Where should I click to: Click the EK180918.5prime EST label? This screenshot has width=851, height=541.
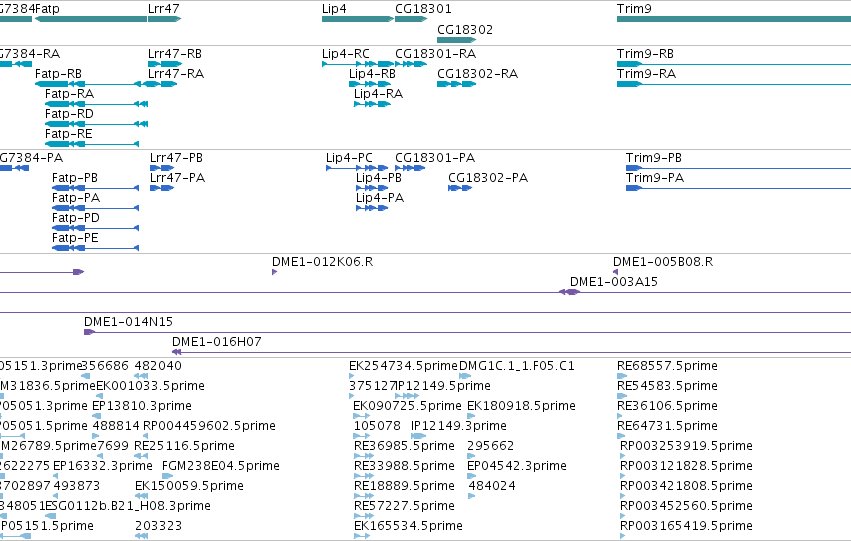pos(521,406)
